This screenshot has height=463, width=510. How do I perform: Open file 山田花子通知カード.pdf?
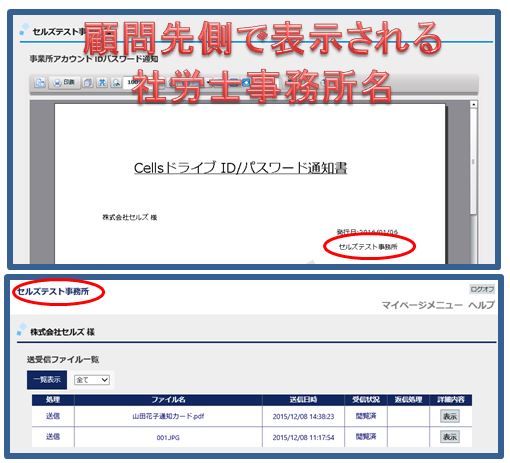tap(168, 416)
